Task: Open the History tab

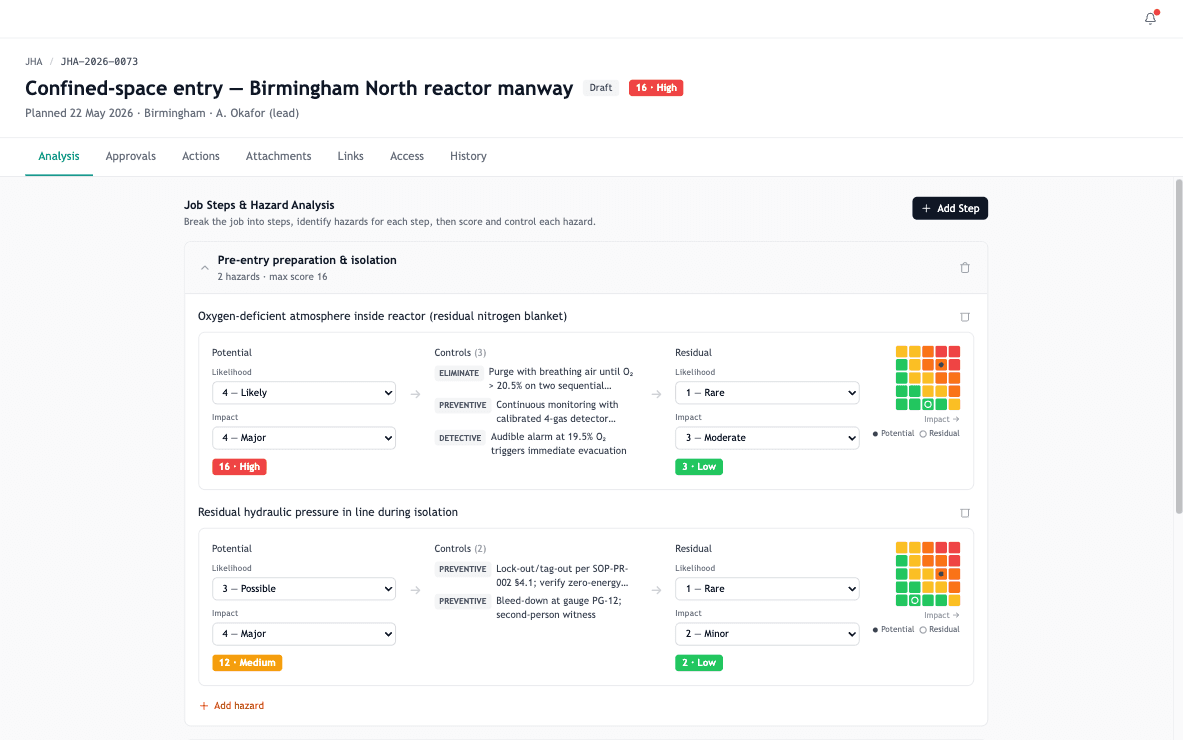Action: tap(468, 156)
